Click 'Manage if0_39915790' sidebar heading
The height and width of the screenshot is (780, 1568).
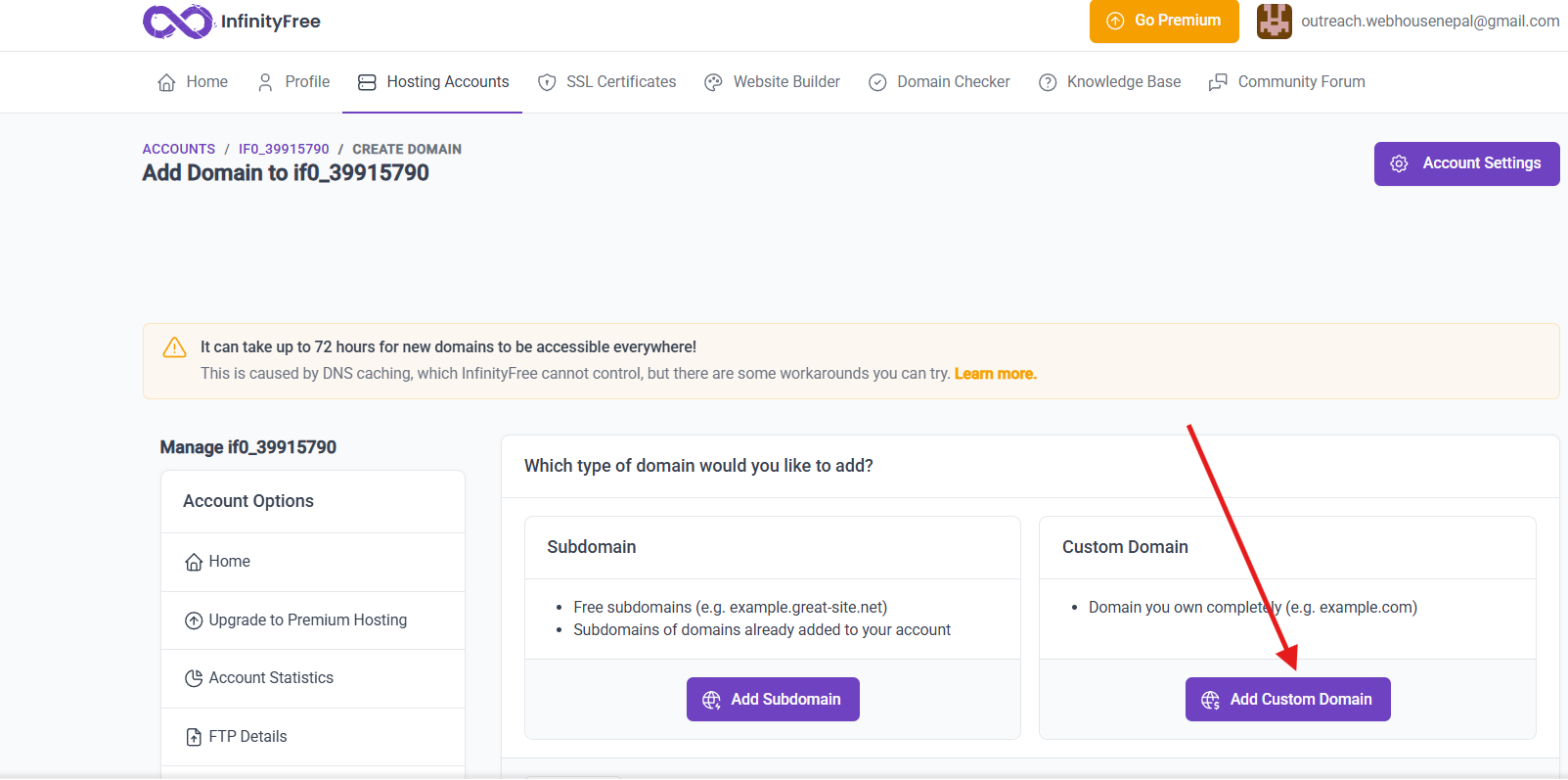(x=248, y=447)
